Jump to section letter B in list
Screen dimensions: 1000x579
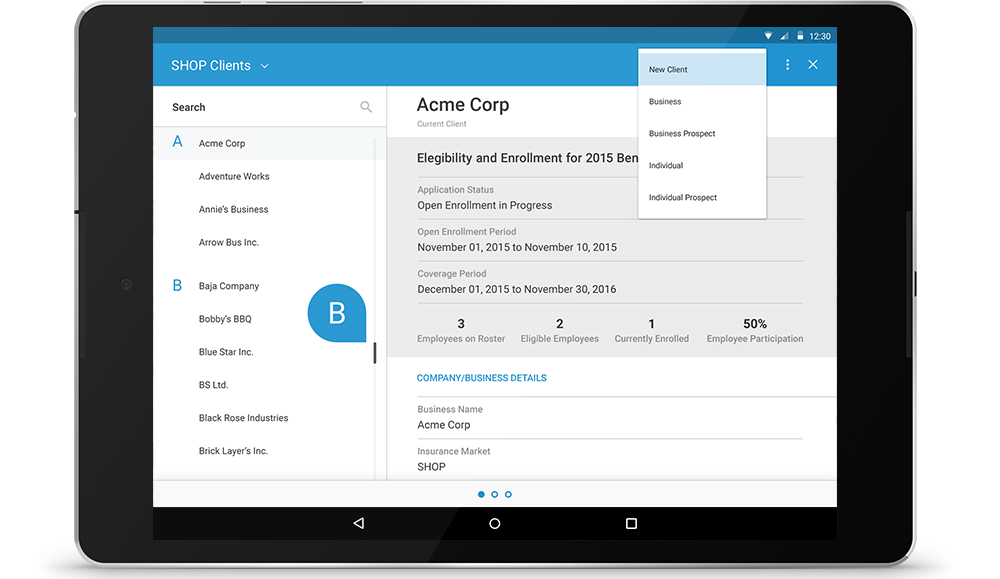177,286
